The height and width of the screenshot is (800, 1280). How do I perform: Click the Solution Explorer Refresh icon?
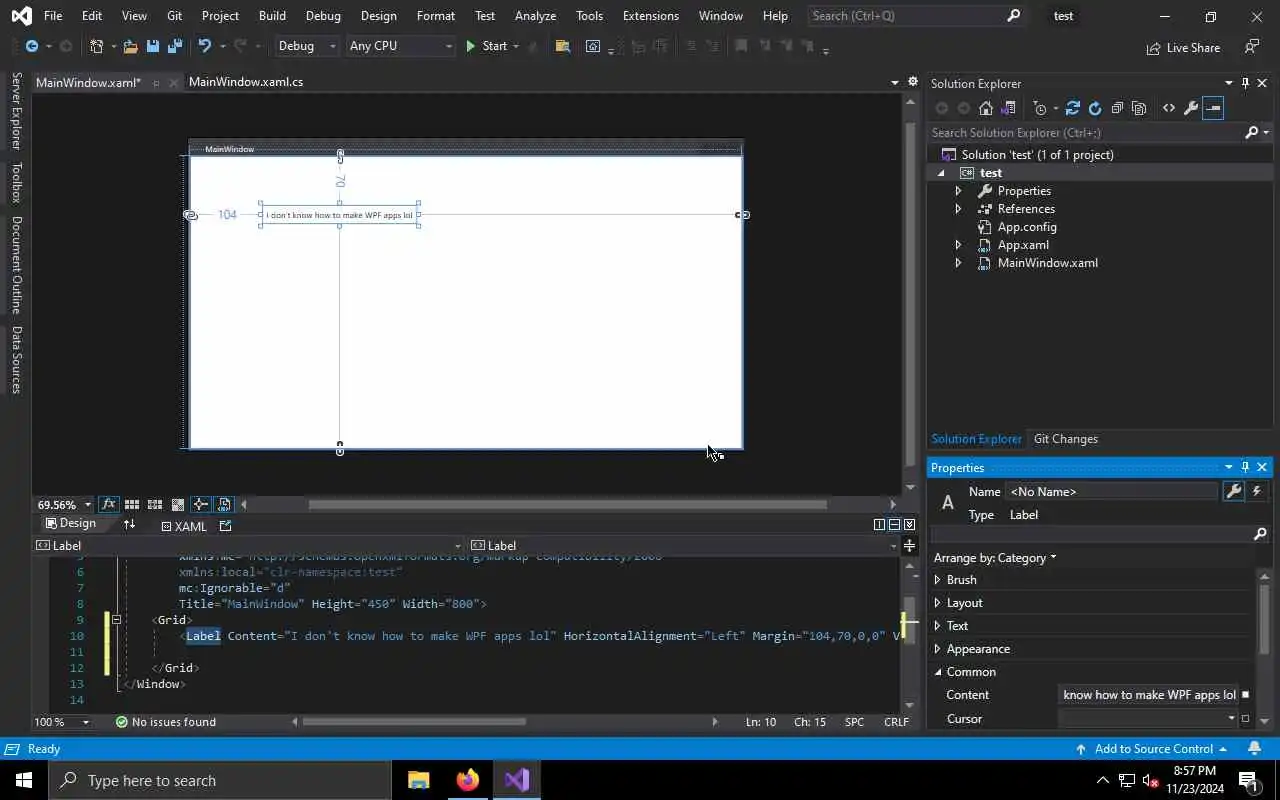(x=1095, y=108)
